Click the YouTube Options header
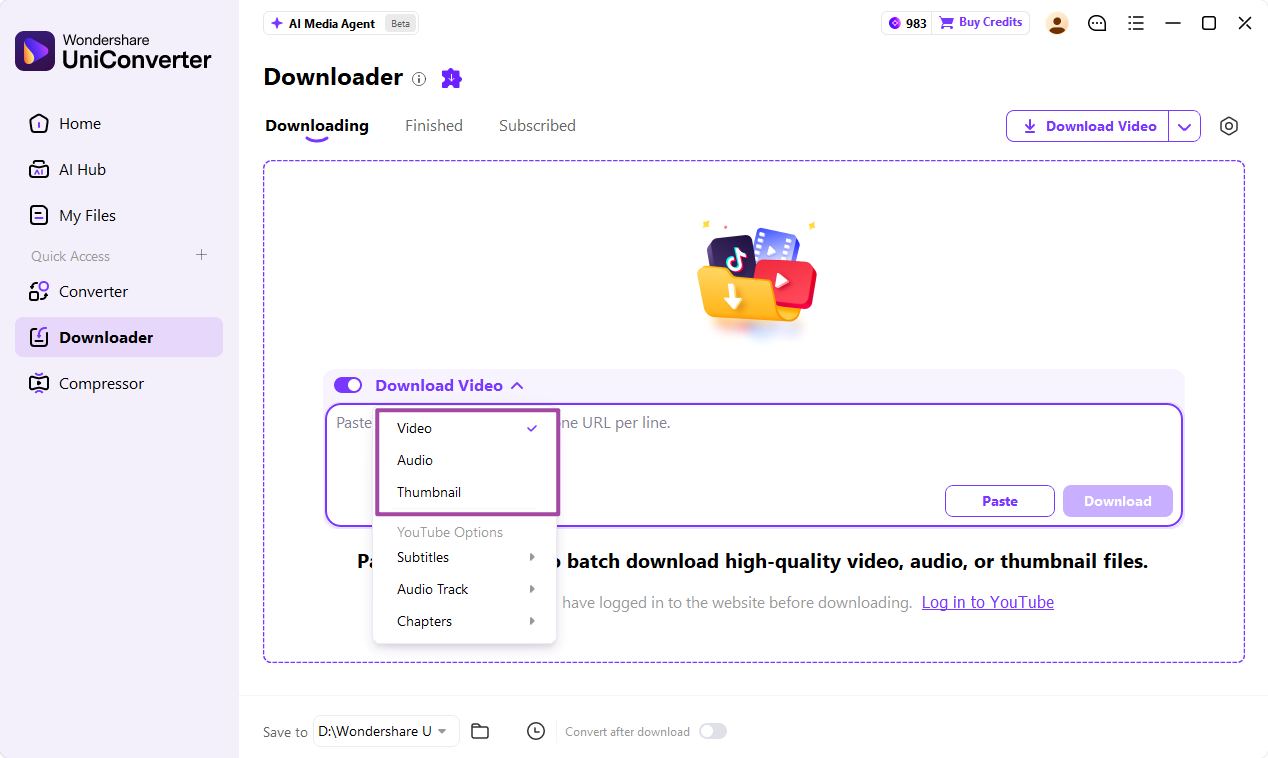Viewport: 1268px width, 758px height. click(450, 532)
